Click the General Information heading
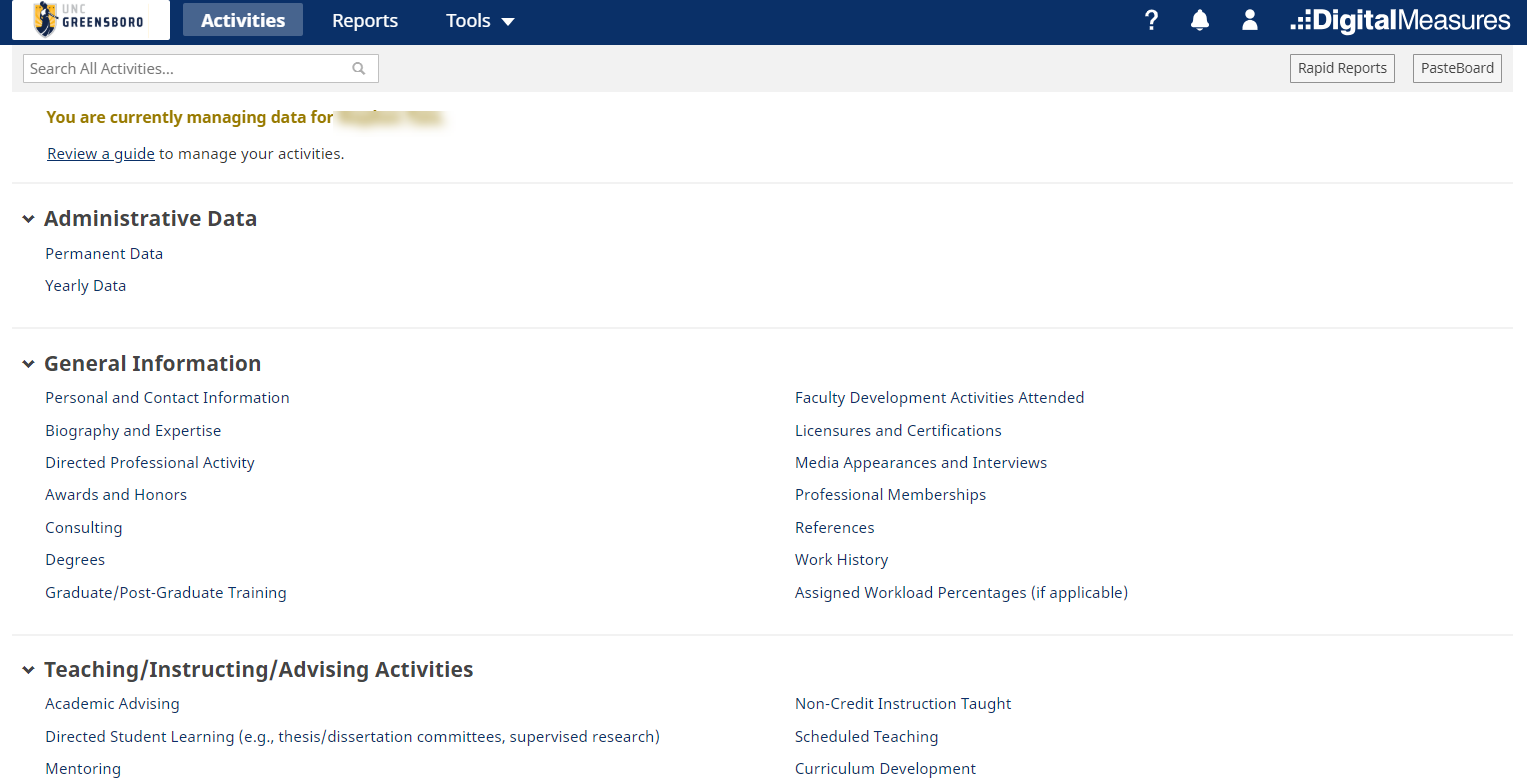The height and width of the screenshot is (778, 1527). (152, 364)
